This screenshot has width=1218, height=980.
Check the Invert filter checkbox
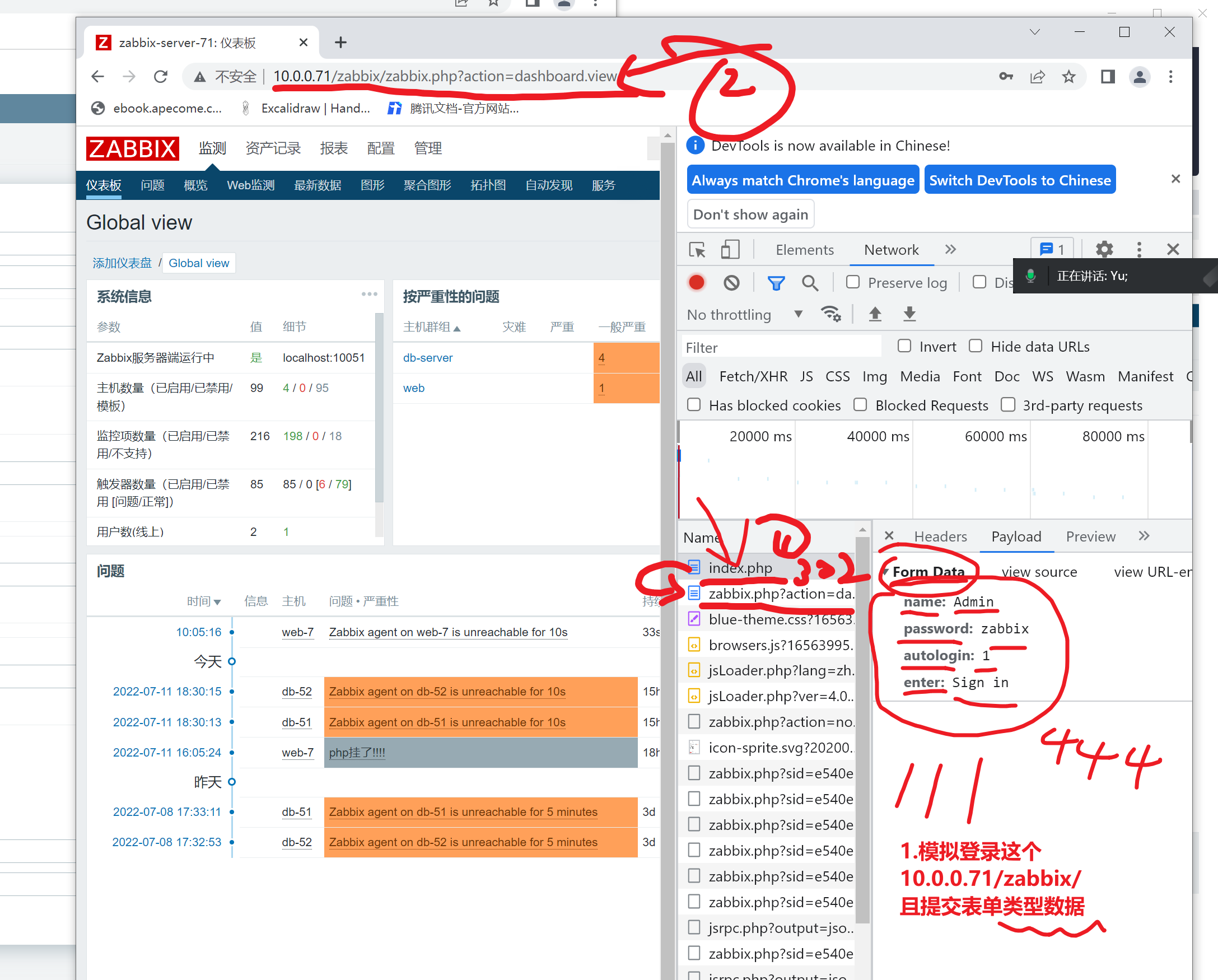904,346
